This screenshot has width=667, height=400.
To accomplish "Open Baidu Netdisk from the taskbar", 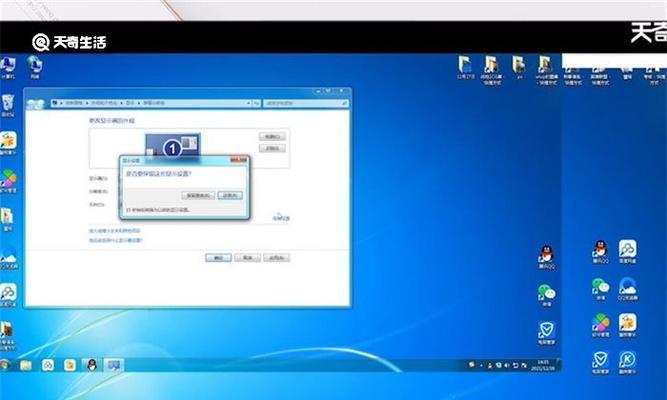I will click(x=48, y=365).
